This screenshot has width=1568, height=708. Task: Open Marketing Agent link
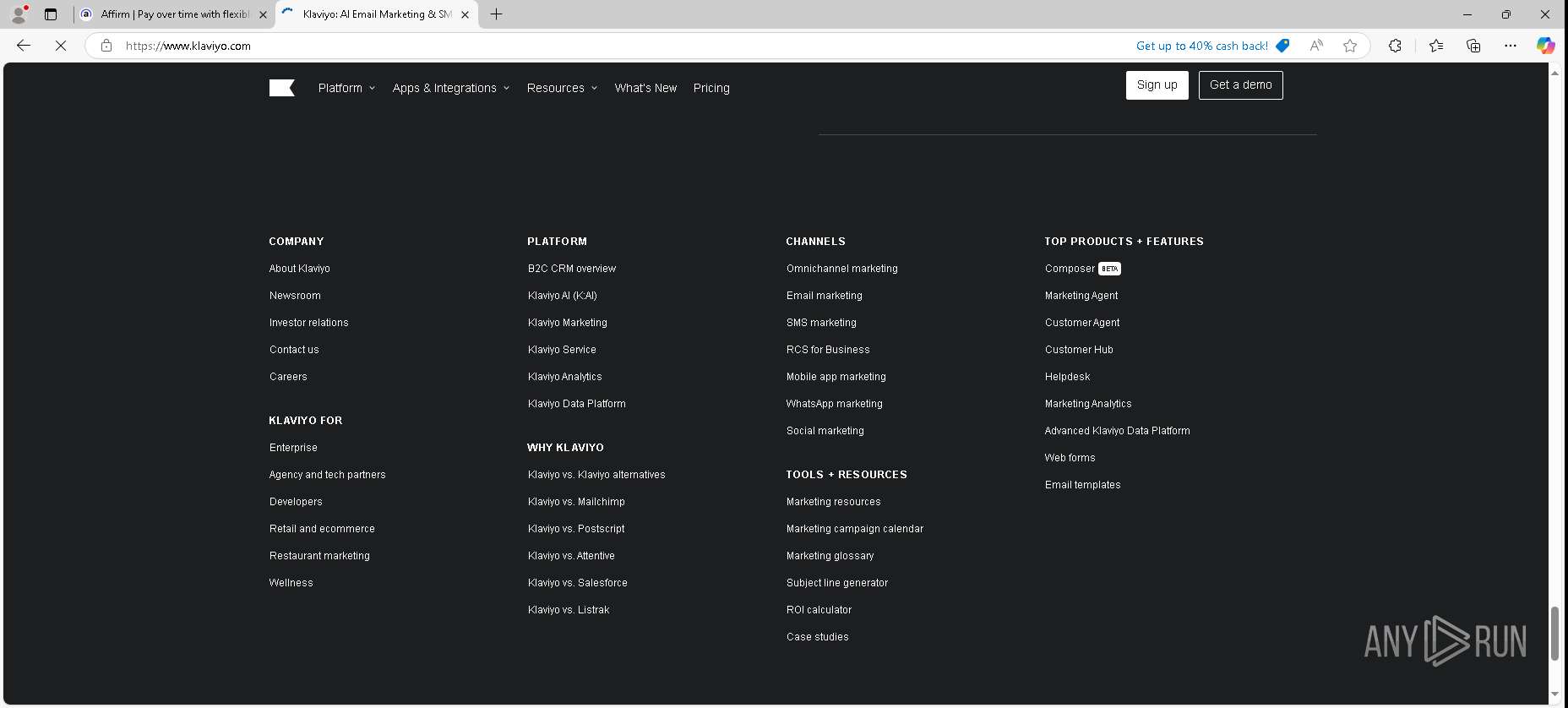click(x=1081, y=296)
